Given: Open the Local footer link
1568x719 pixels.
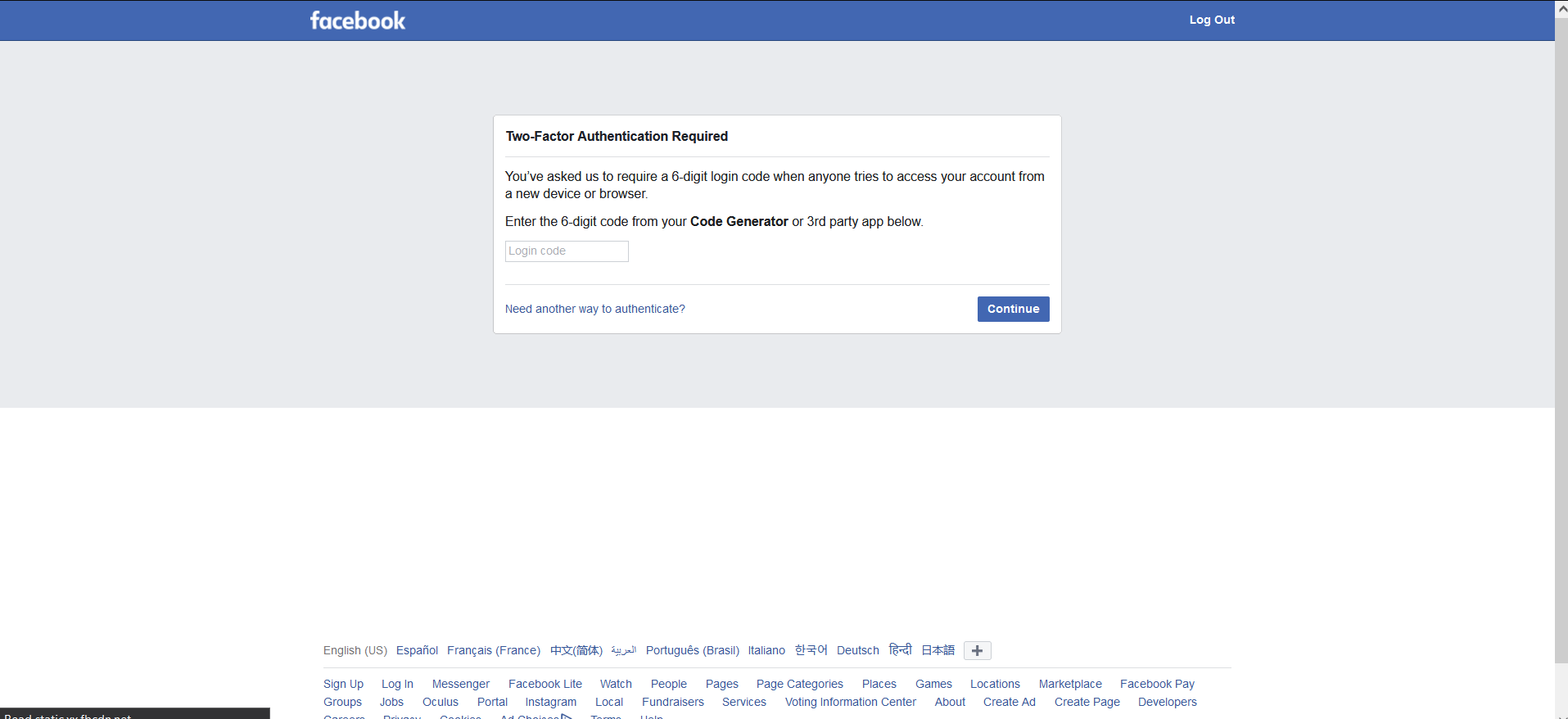Looking at the screenshot, I should (x=609, y=702).
